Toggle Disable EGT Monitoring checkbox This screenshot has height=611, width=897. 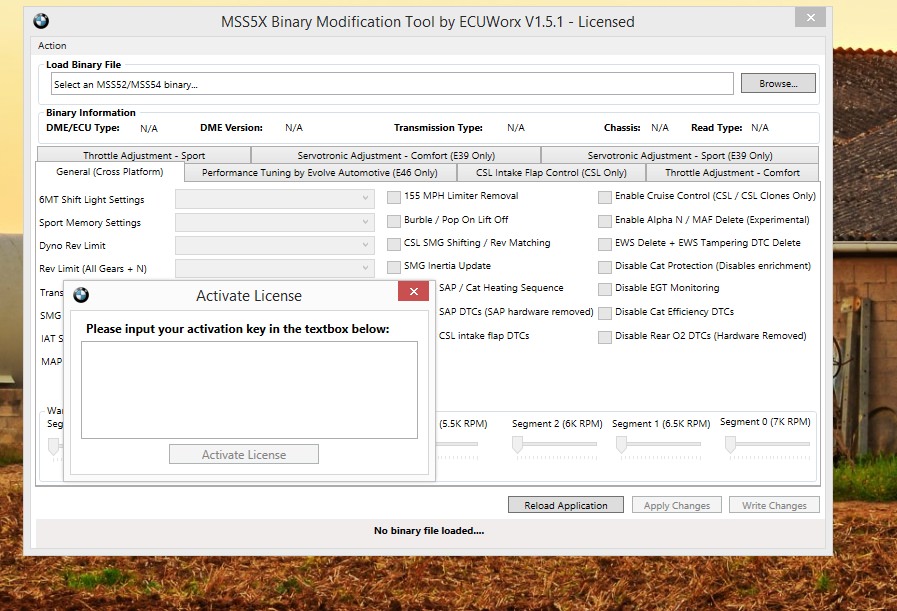[x=605, y=289]
